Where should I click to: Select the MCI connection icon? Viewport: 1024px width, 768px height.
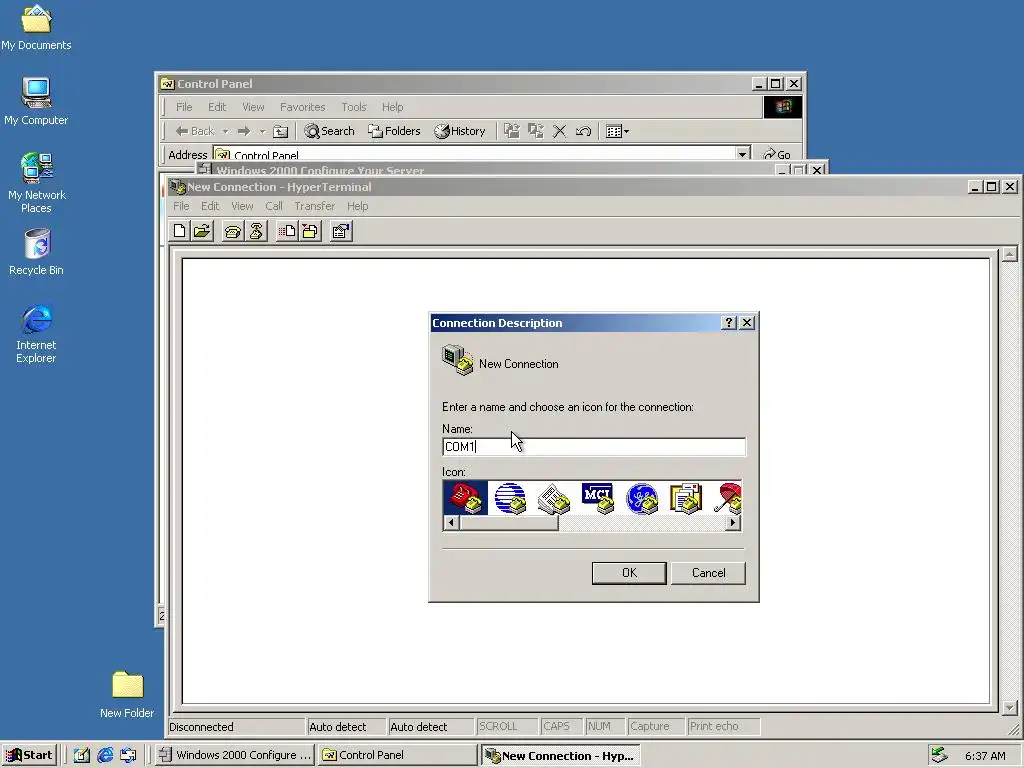[x=598, y=498]
